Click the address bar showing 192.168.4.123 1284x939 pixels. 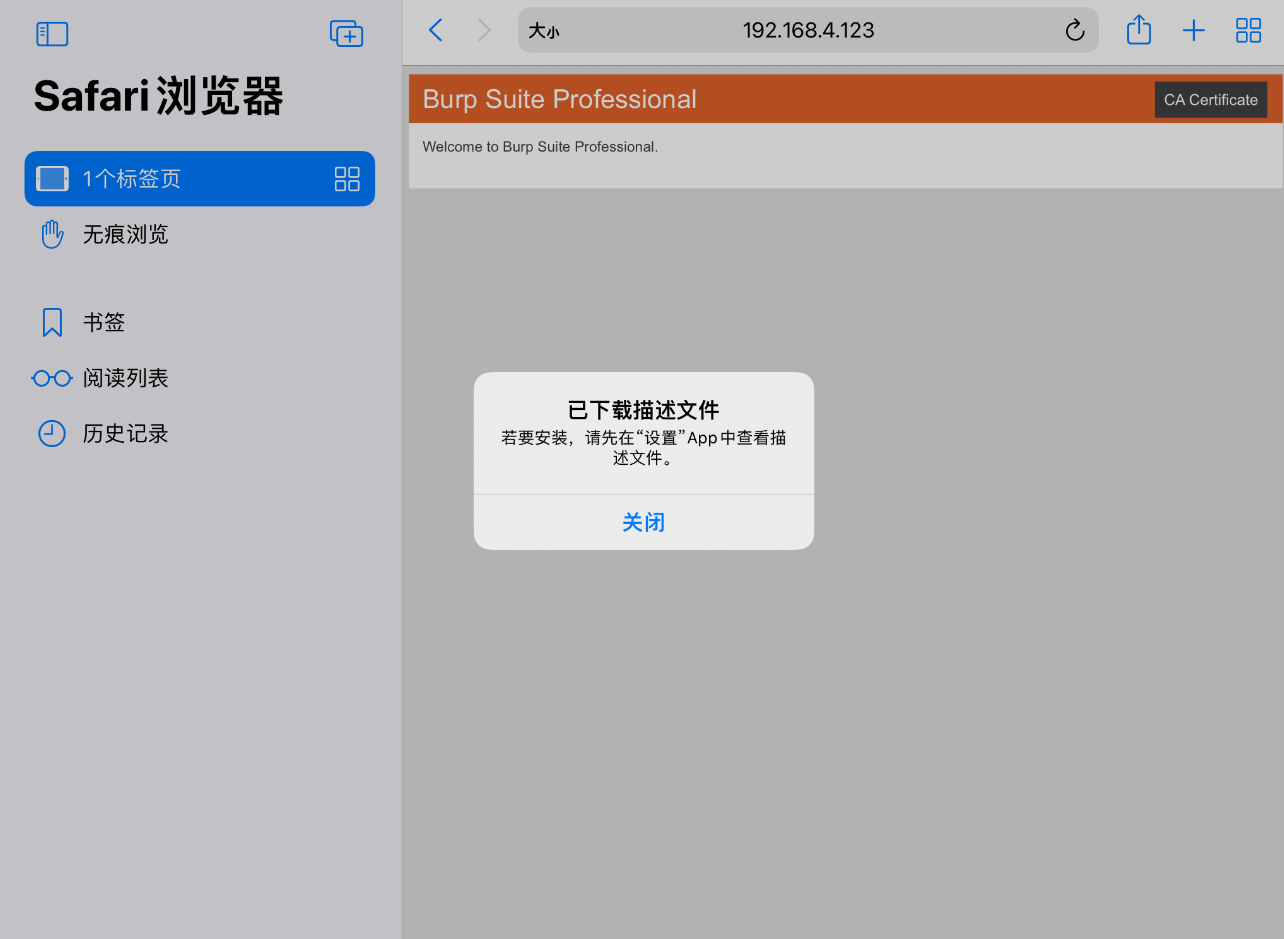pos(808,30)
